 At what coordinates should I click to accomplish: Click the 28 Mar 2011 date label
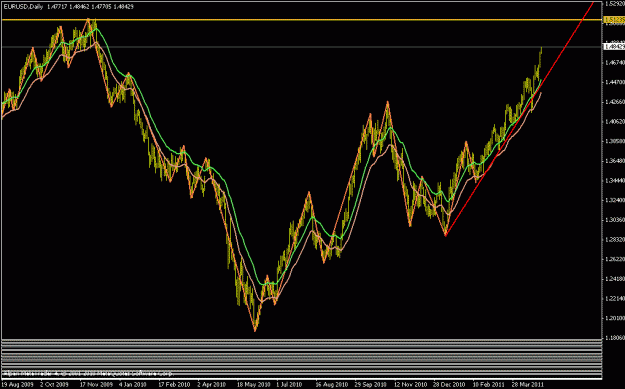pos(527,385)
